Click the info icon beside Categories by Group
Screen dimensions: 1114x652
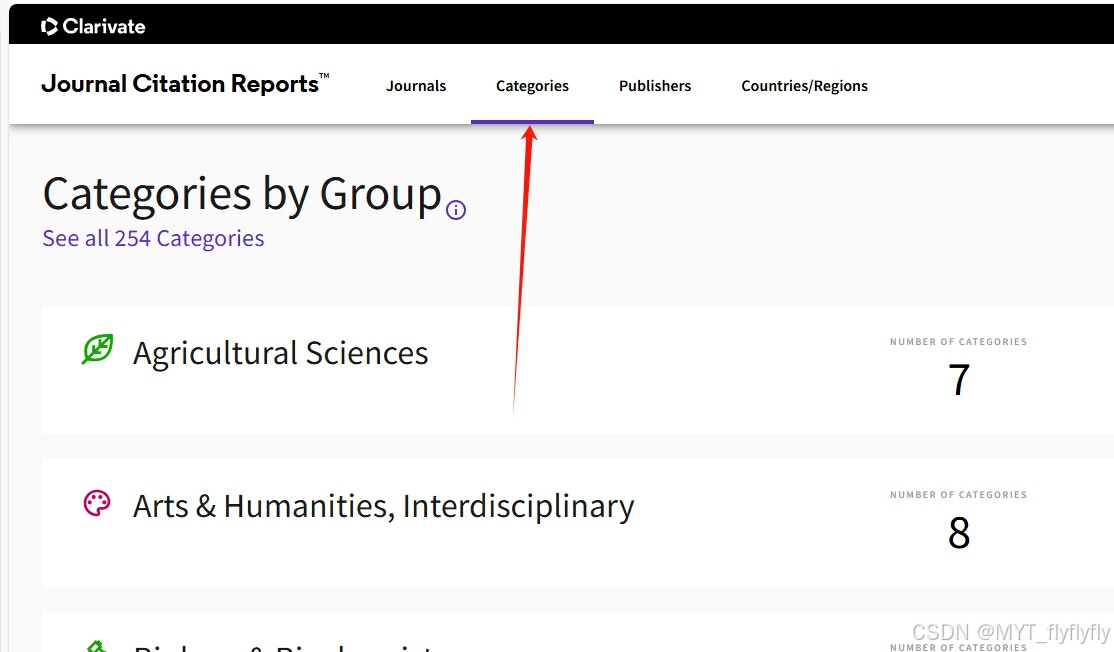[x=456, y=210]
